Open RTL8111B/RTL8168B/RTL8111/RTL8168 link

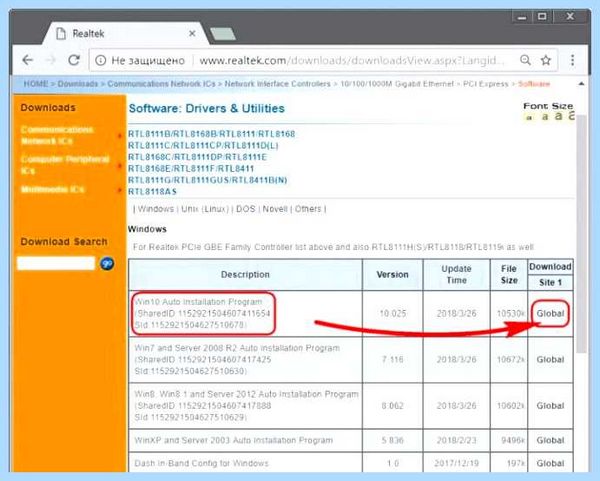(212, 134)
